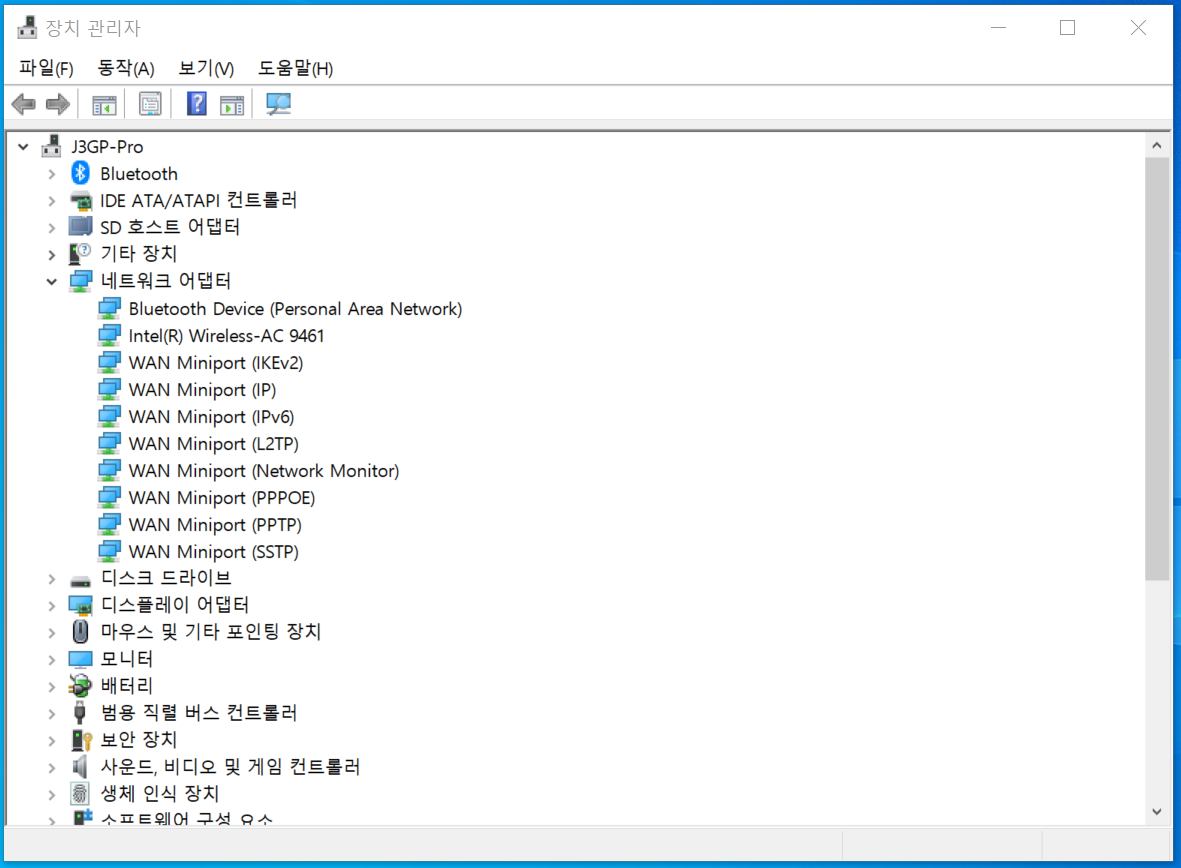Click the 디스플레이 어댑터 icon
The image size is (1181, 868).
click(x=81, y=605)
